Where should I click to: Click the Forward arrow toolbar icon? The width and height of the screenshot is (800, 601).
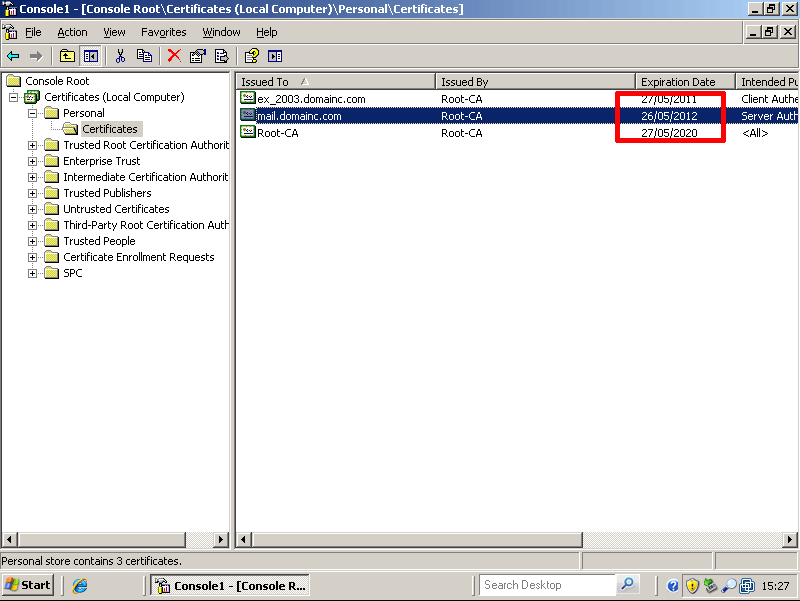tap(36, 56)
